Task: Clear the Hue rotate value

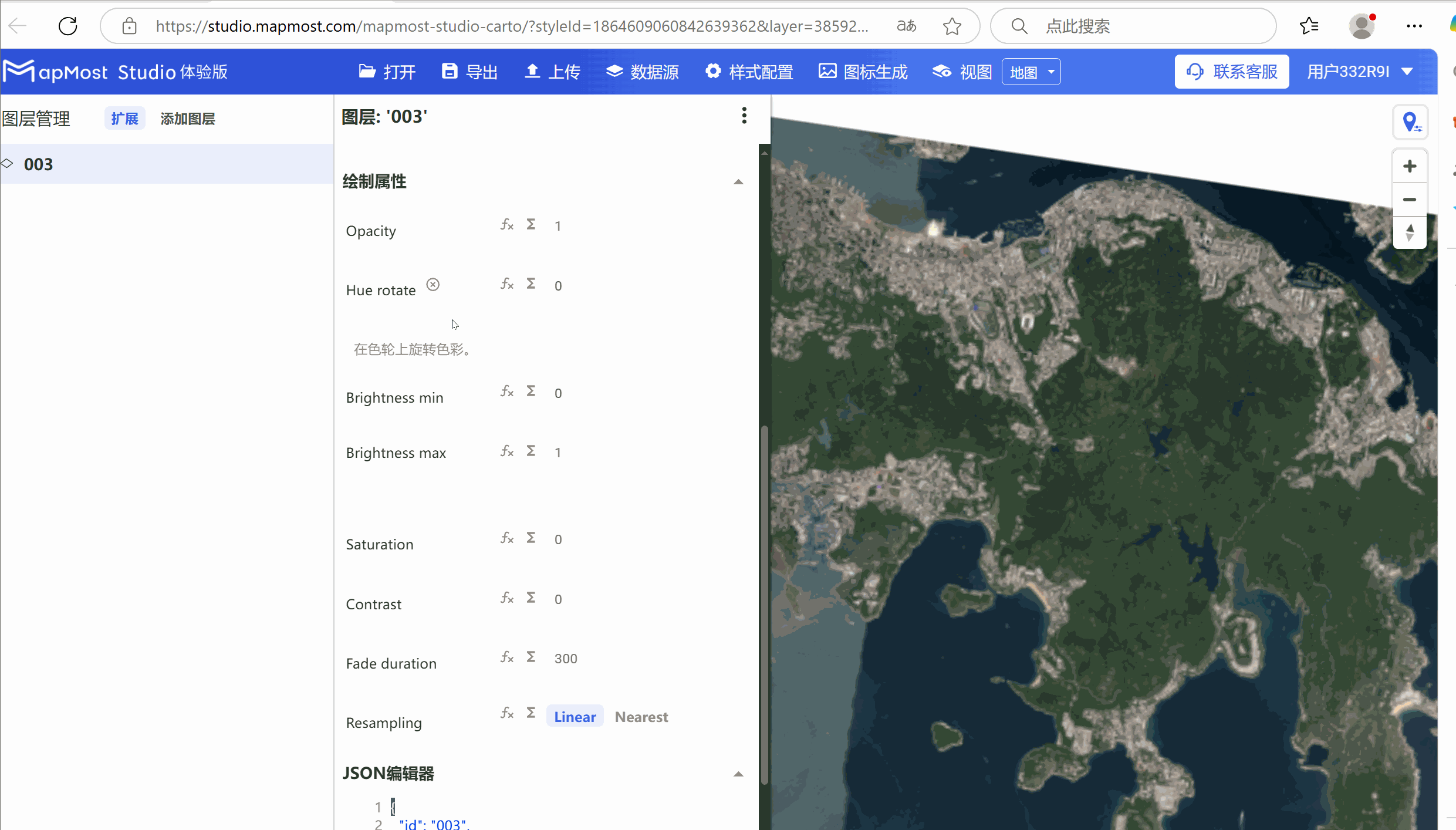Action: coord(433,284)
